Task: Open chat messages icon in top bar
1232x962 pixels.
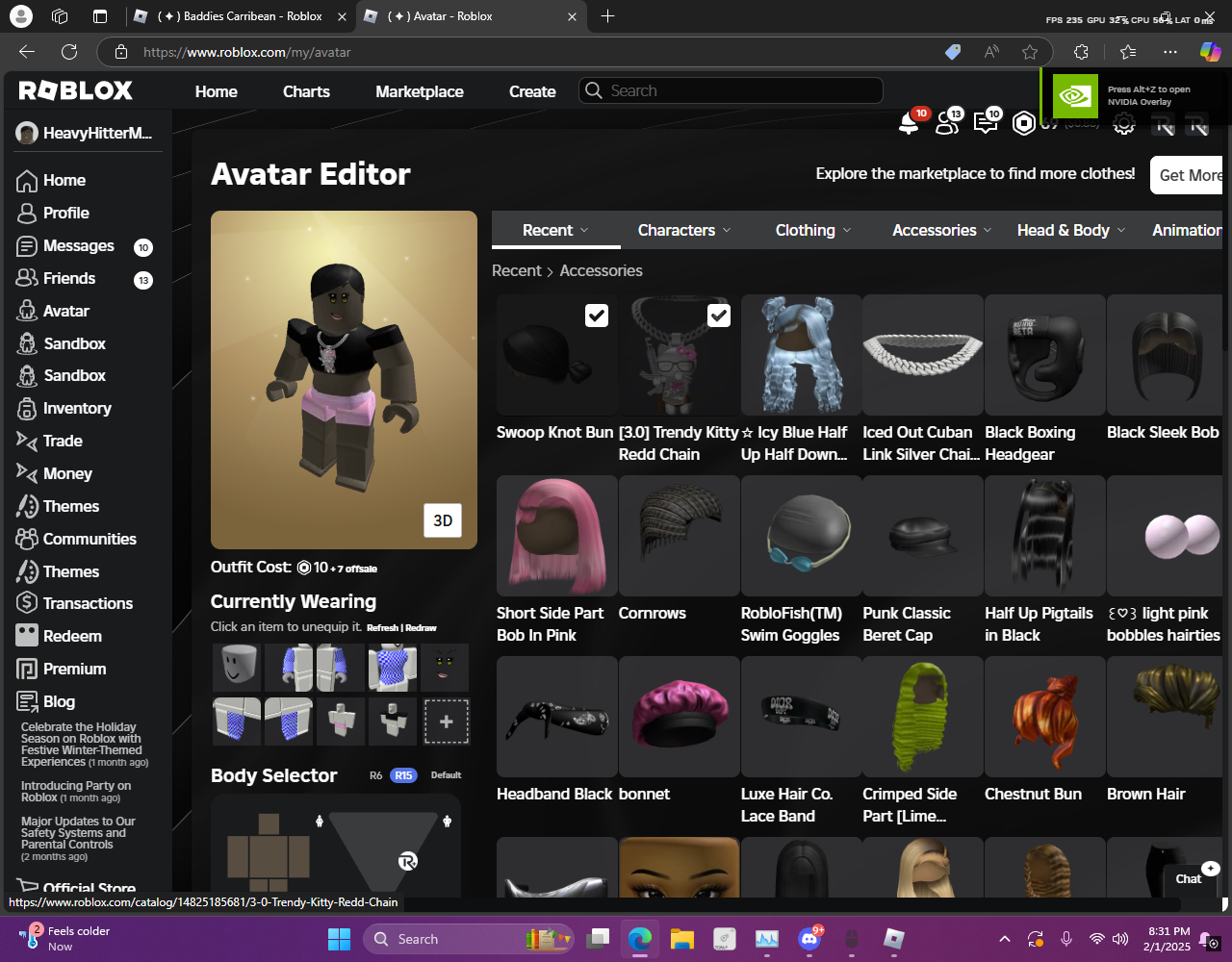Action: click(986, 123)
